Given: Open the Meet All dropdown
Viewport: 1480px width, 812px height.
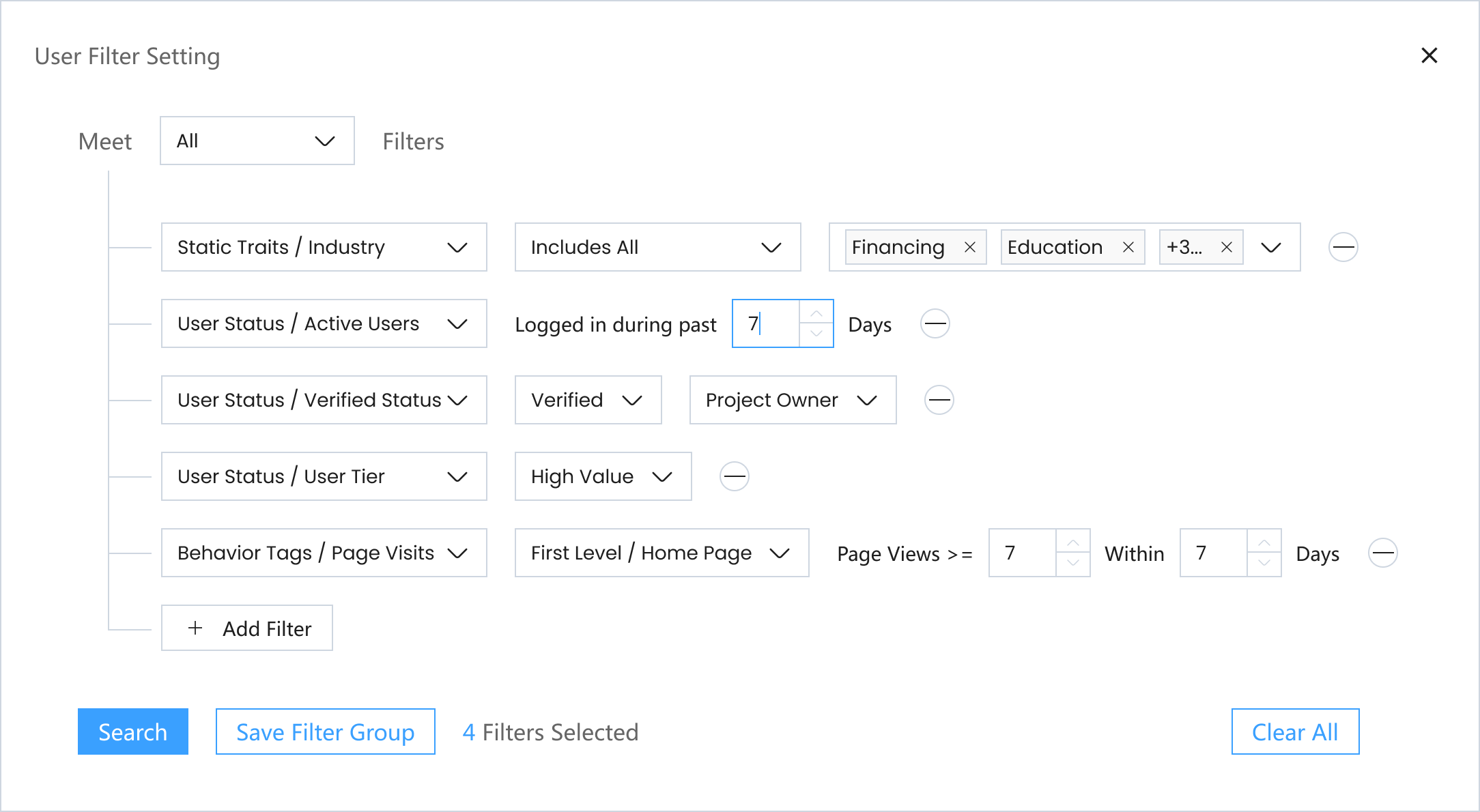Looking at the screenshot, I should point(257,141).
